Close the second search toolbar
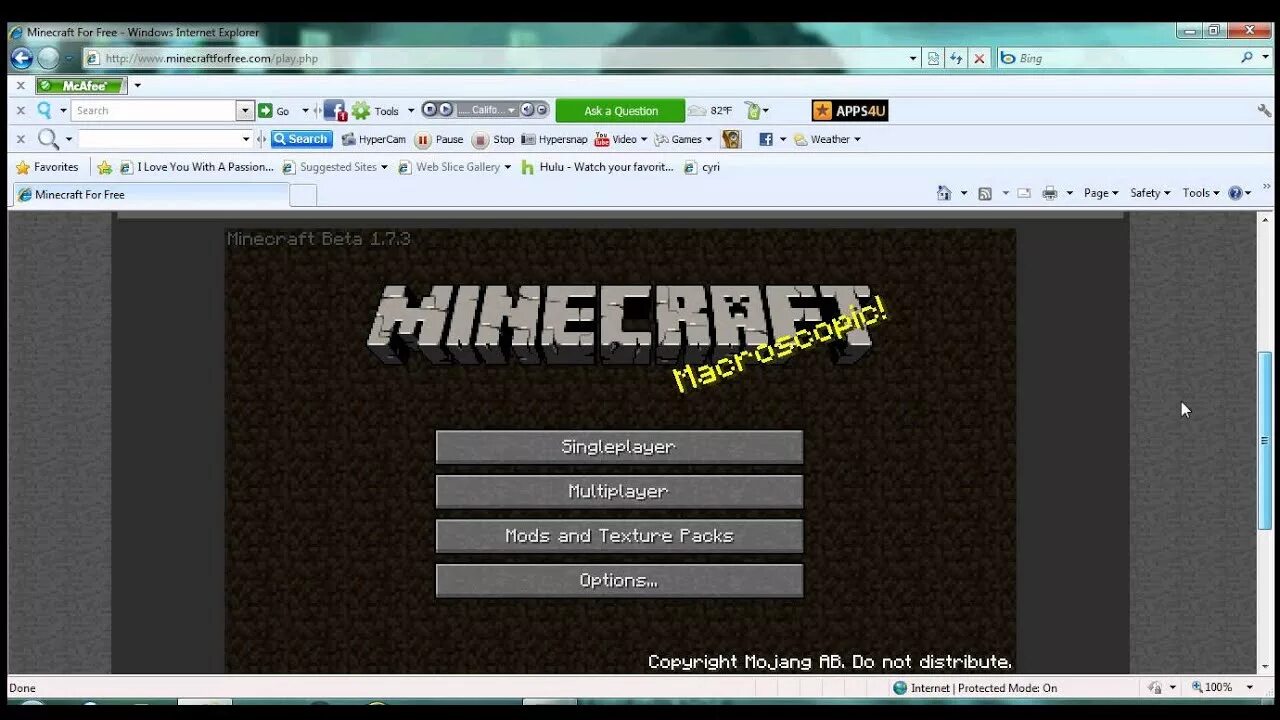The height and width of the screenshot is (720, 1280). tap(20, 139)
